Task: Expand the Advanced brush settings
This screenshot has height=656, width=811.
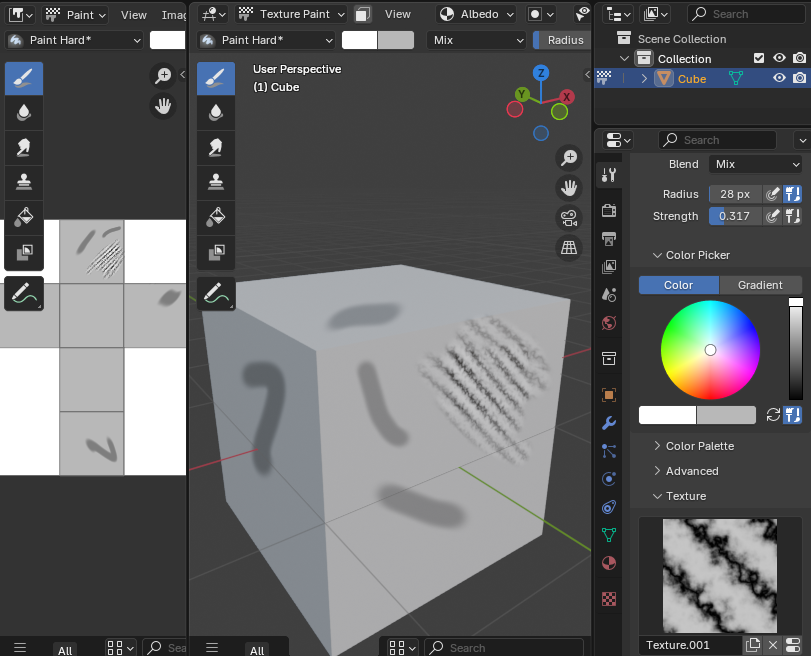Action: (691, 471)
